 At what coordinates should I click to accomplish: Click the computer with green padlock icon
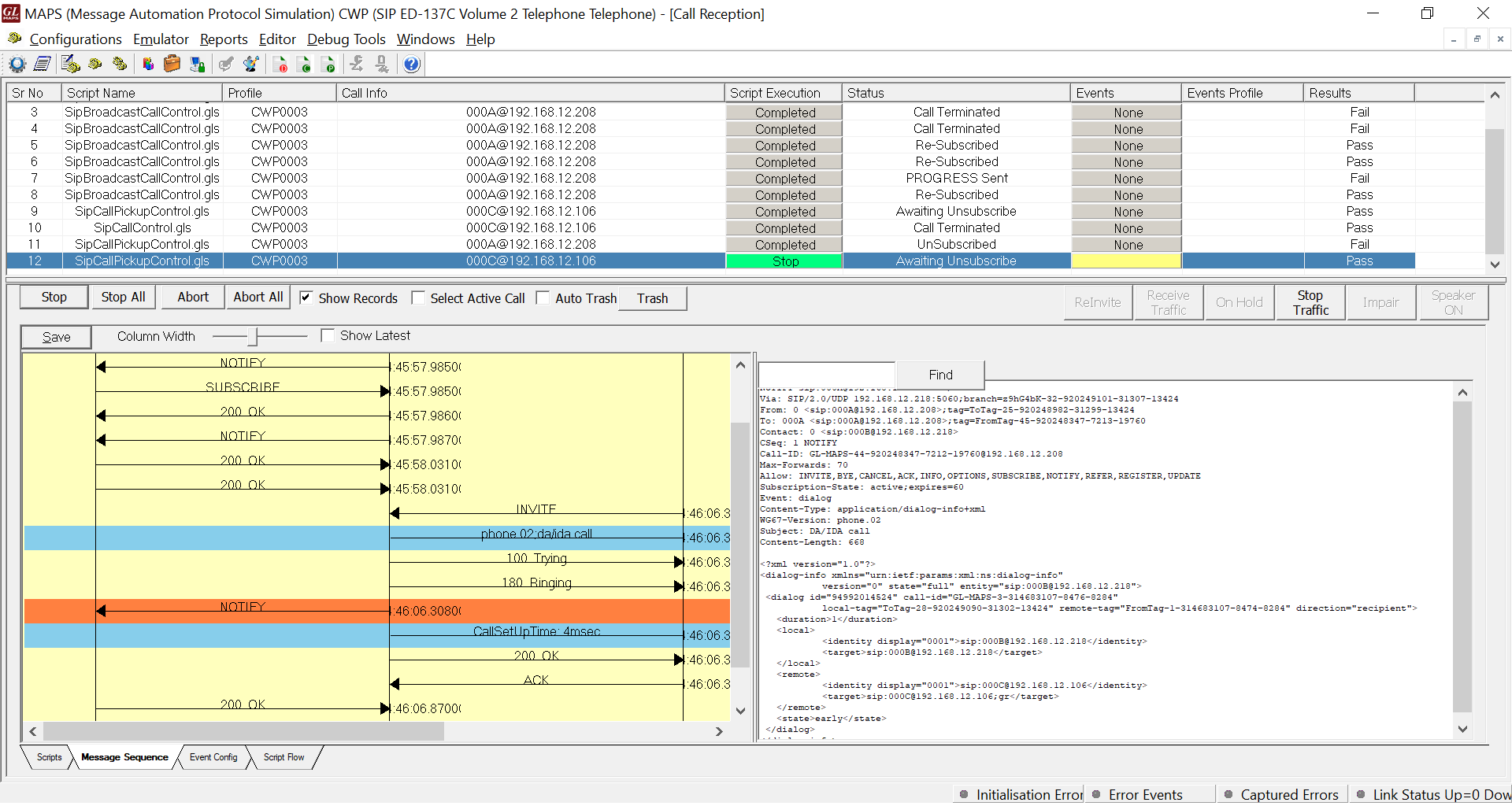click(x=198, y=65)
